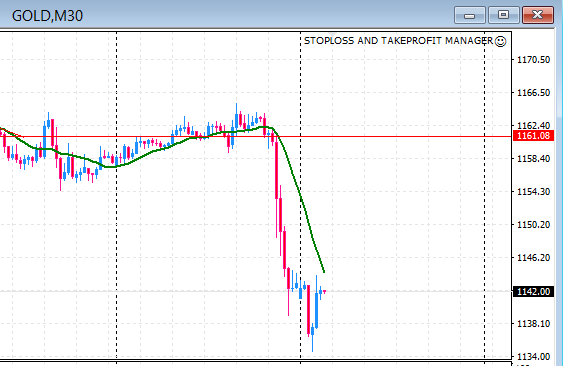Click the 1150.20 price scale value

coord(533,225)
